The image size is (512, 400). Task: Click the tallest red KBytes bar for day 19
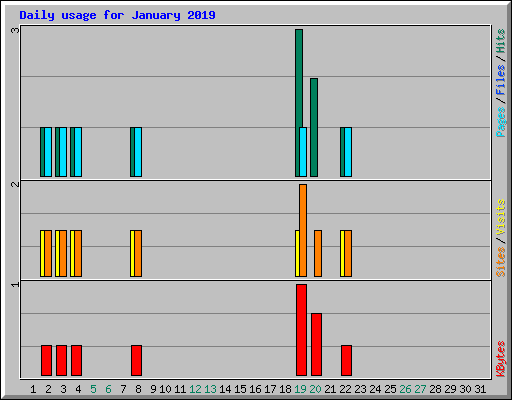[x=301, y=330]
